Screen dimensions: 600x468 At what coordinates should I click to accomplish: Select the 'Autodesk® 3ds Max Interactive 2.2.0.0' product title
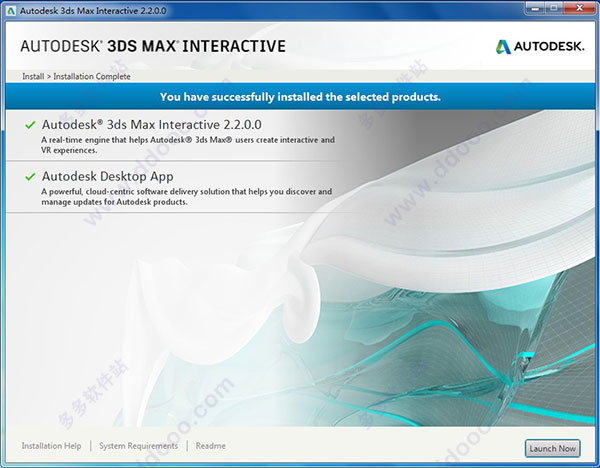tap(152, 125)
